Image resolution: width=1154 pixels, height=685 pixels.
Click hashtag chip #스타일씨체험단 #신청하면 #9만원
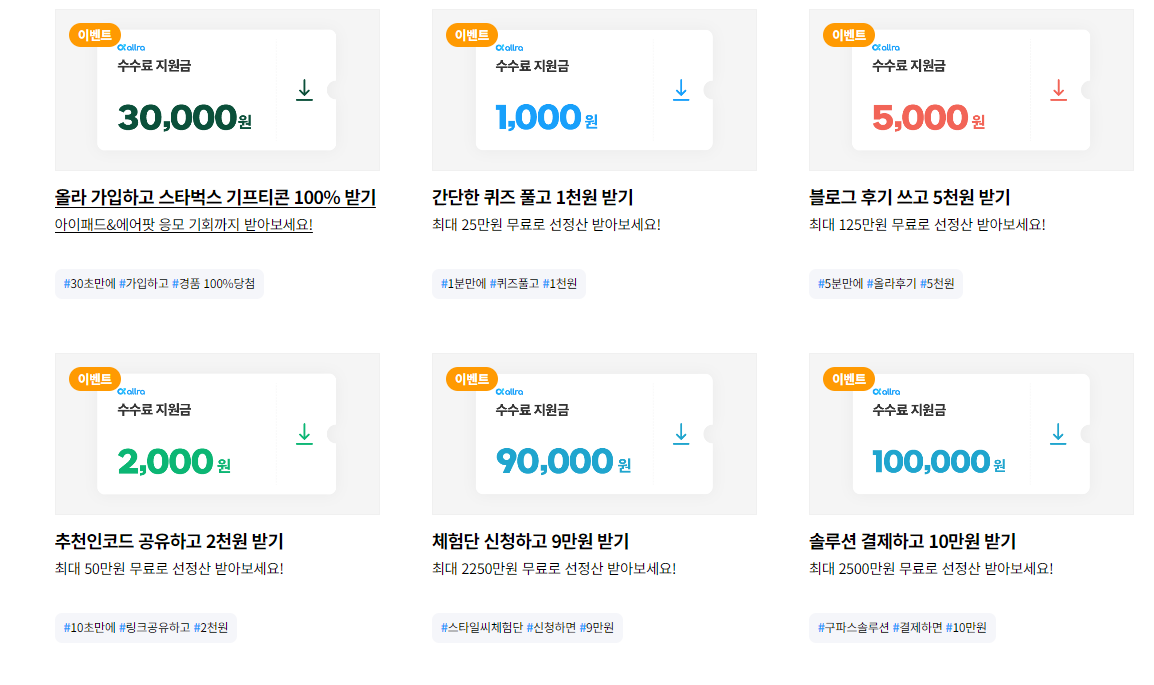pos(527,628)
